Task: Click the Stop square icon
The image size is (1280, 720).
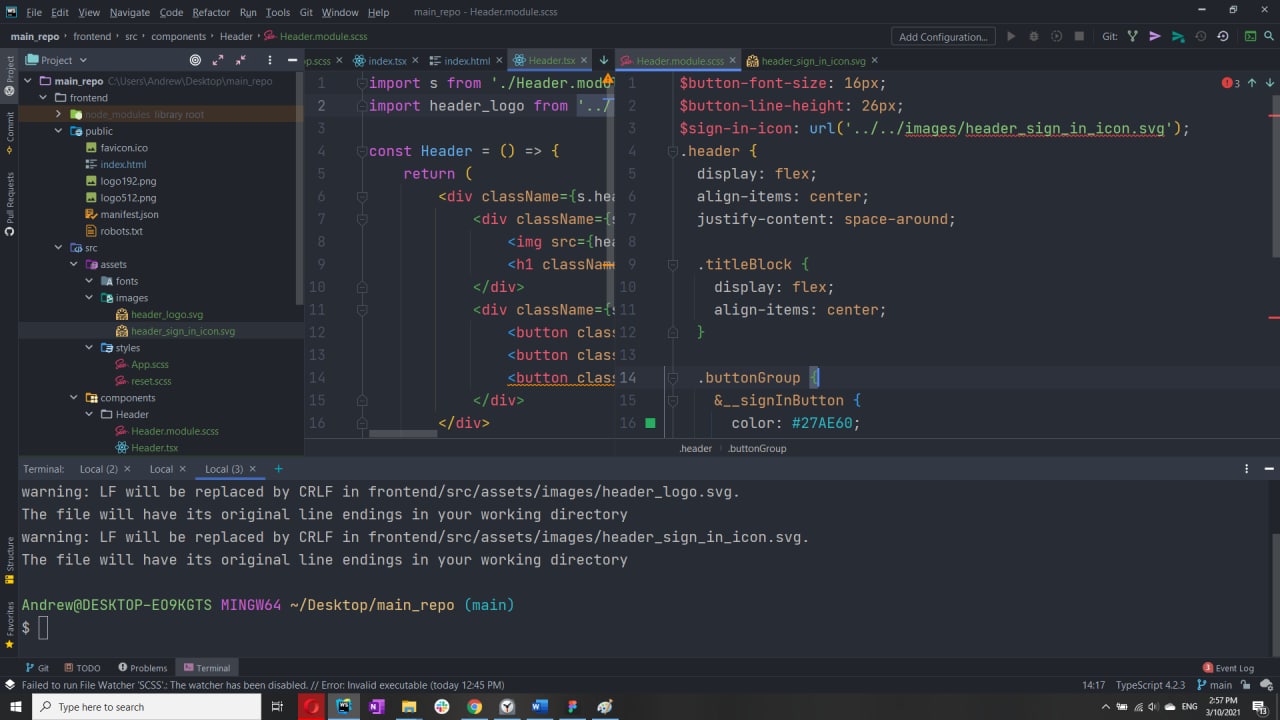Action: (x=1079, y=37)
